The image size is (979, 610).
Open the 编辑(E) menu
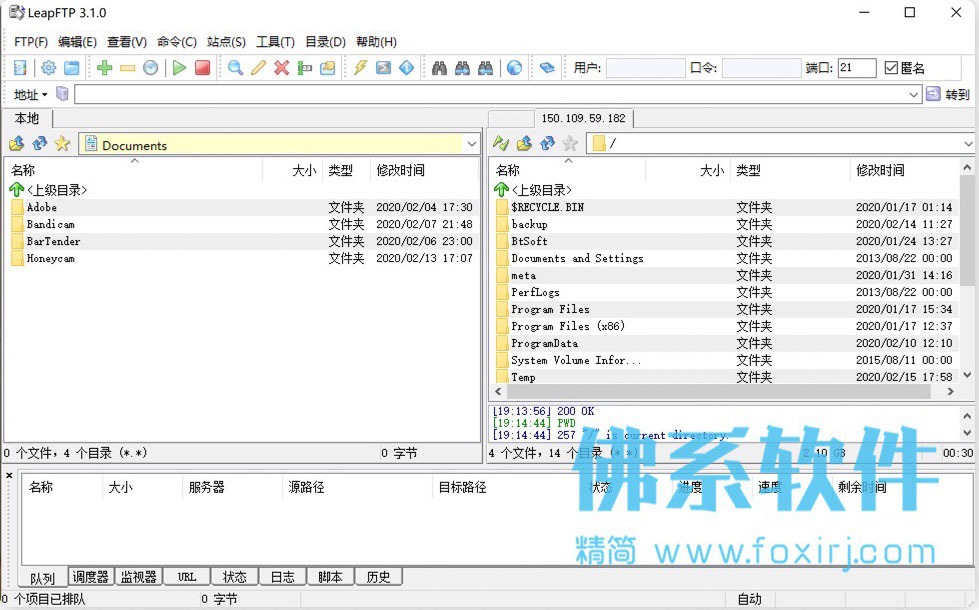click(77, 42)
